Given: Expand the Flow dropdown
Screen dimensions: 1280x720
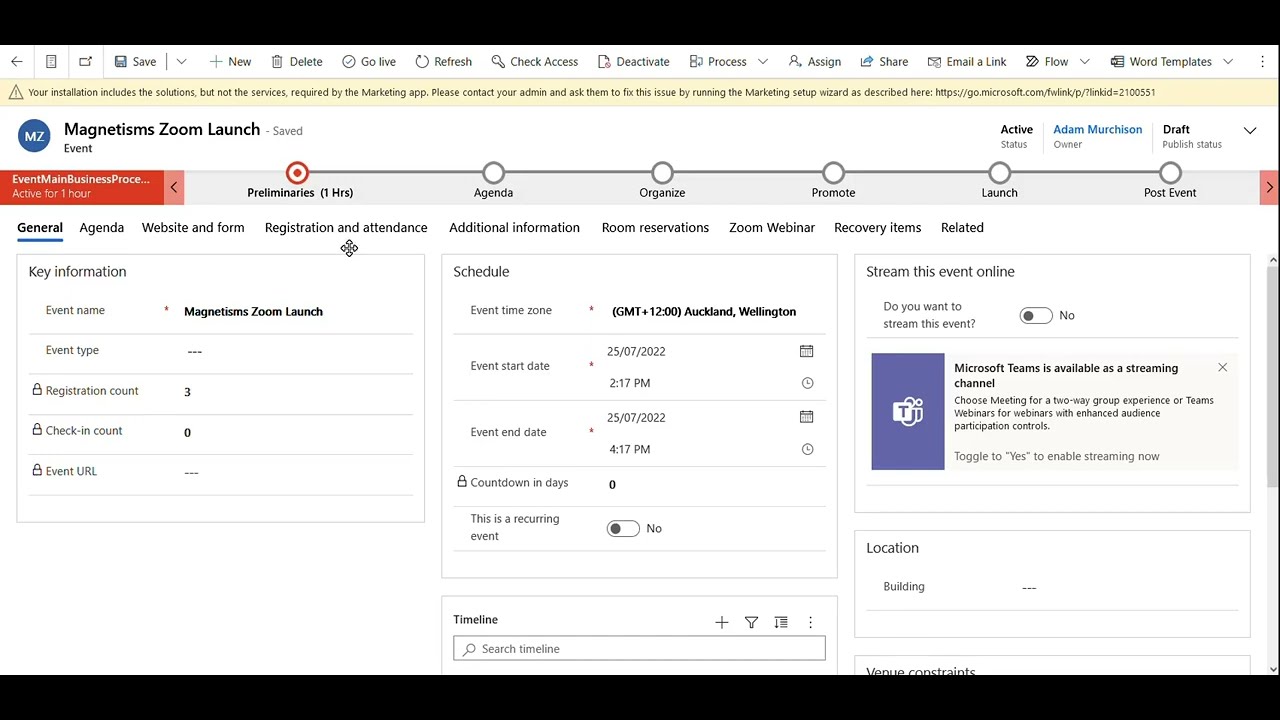Looking at the screenshot, I should [1084, 62].
